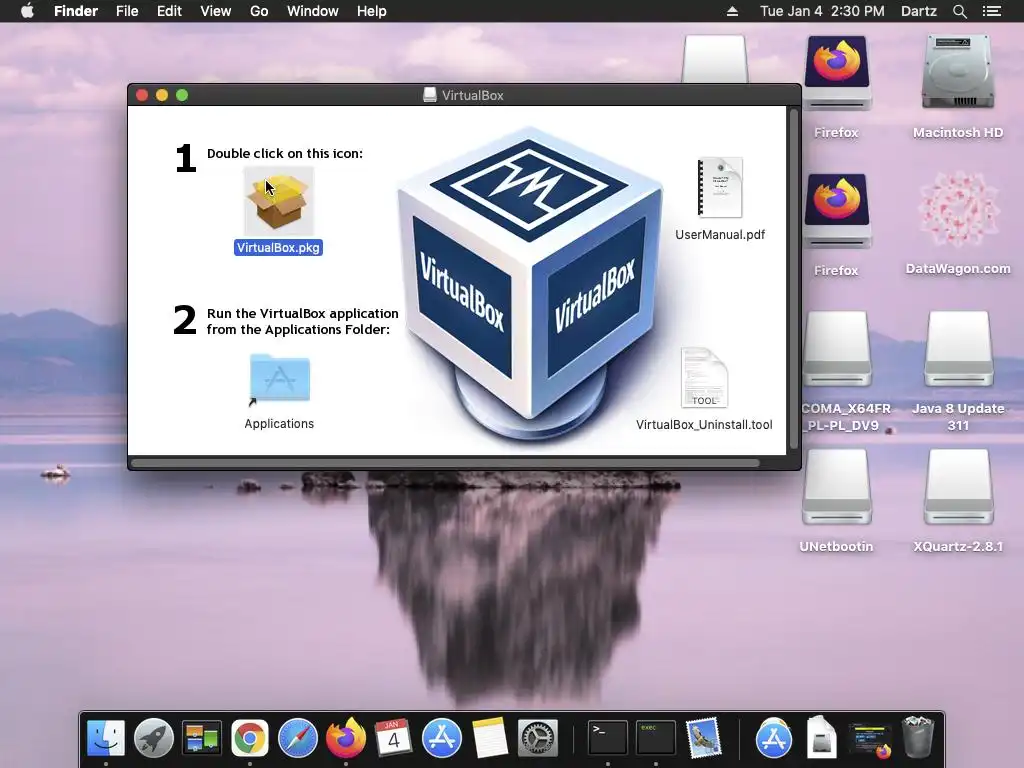Click the date and time in menu bar
This screenshot has width=1024, height=768.
click(x=822, y=11)
